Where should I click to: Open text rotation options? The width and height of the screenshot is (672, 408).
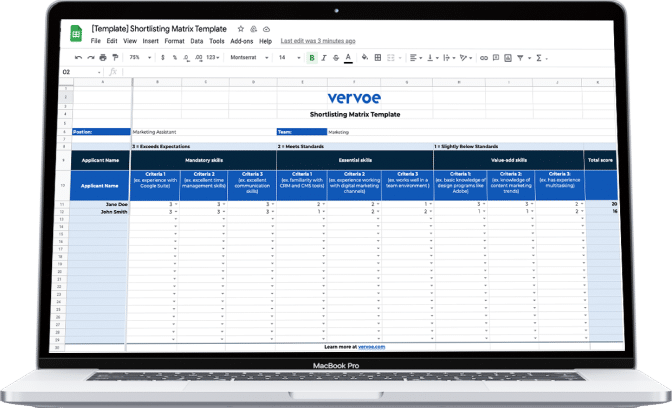pyautogui.click(x=466, y=57)
